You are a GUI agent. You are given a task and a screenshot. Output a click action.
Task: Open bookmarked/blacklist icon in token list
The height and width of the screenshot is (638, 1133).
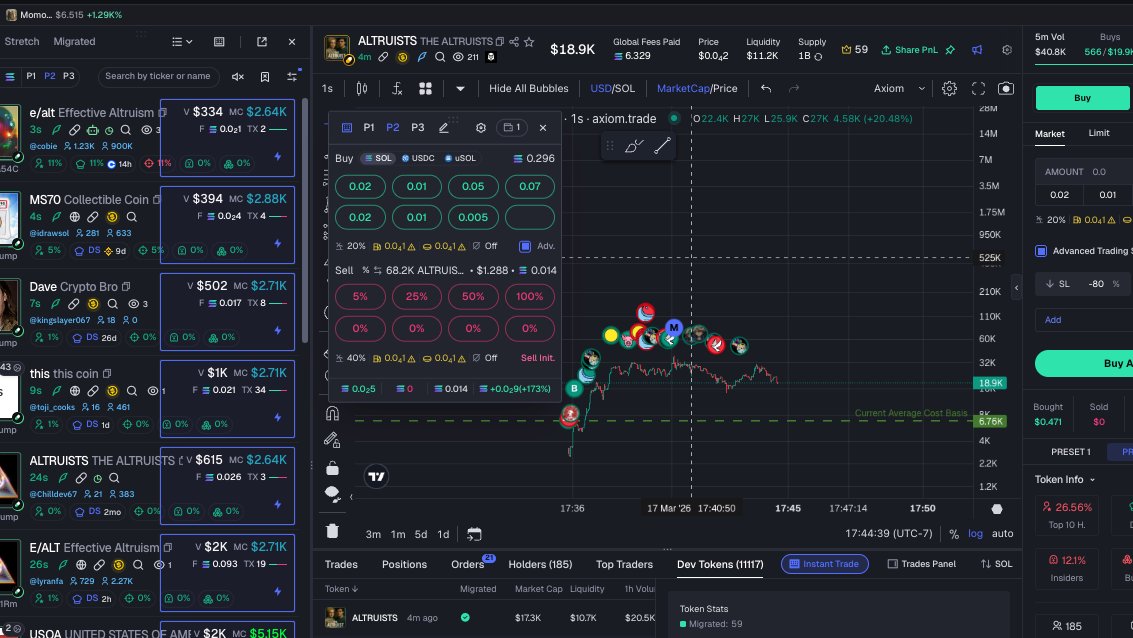(x=265, y=77)
